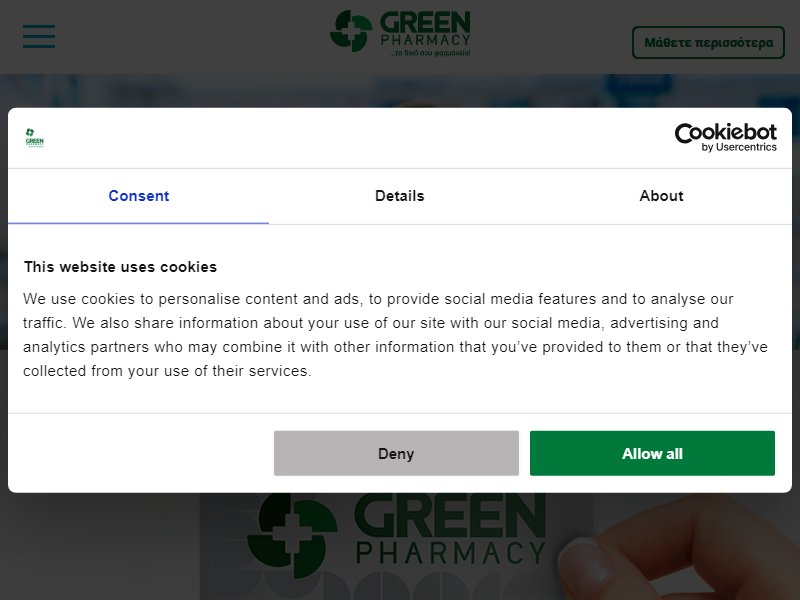
Task: Deny all cookies
Action: pos(396,453)
